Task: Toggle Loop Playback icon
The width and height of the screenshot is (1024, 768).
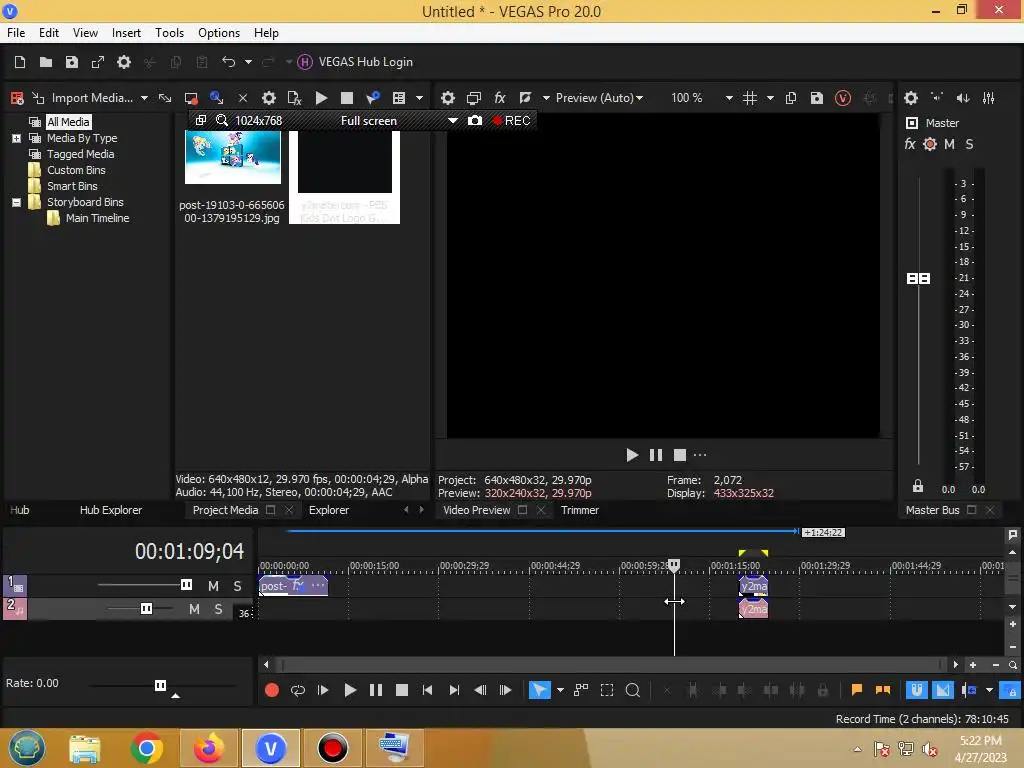Action: pyautogui.click(x=298, y=690)
